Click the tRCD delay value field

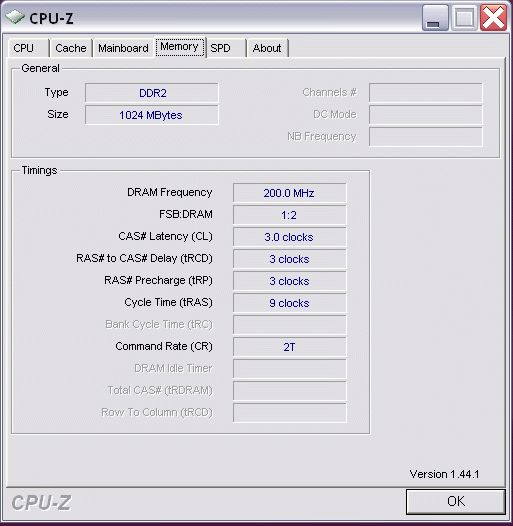(290, 259)
